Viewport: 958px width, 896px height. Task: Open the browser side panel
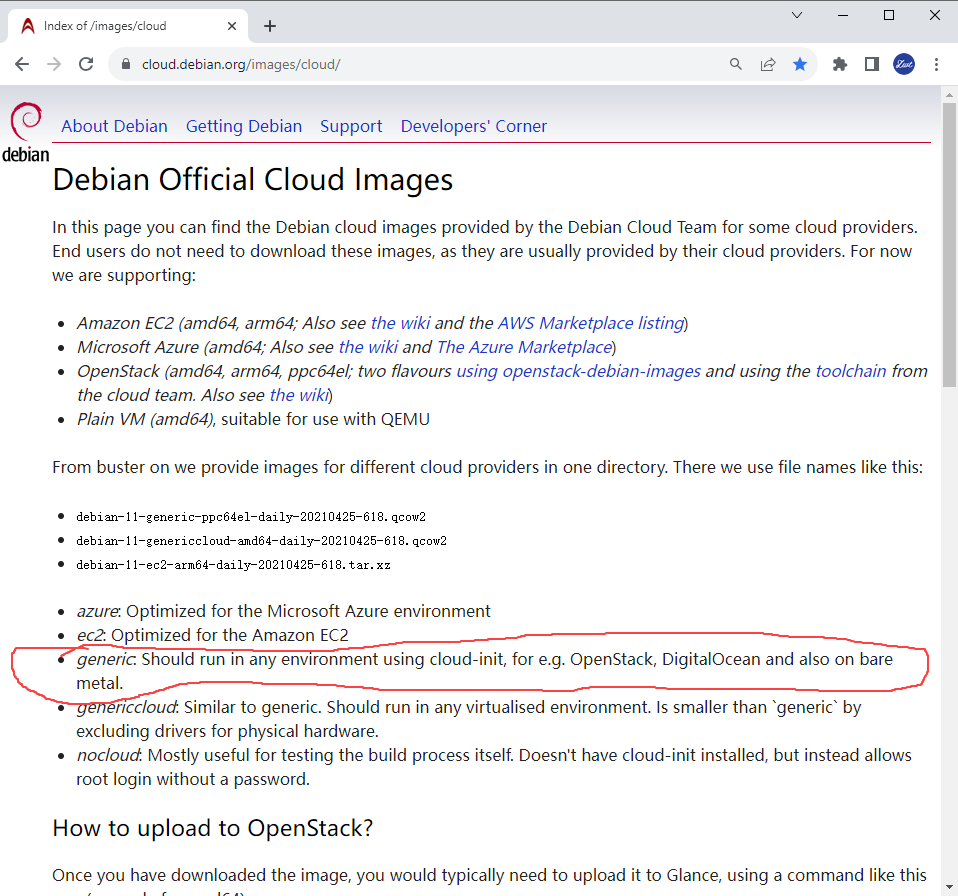pyautogui.click(x=872, y=64)
